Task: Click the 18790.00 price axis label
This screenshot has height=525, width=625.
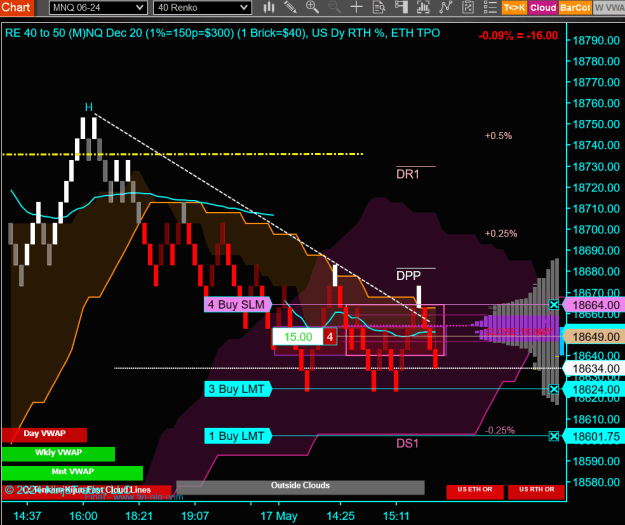Action: tap(596, 40)
